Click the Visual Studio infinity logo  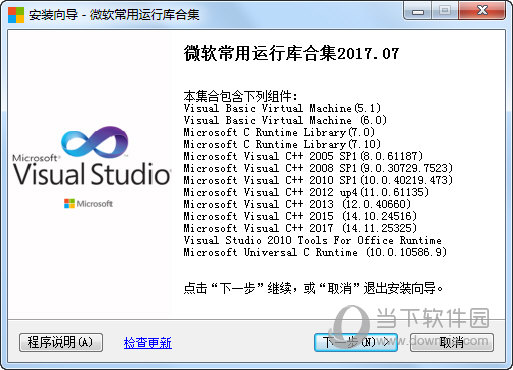pyautogui.click(x=95, y=142)
